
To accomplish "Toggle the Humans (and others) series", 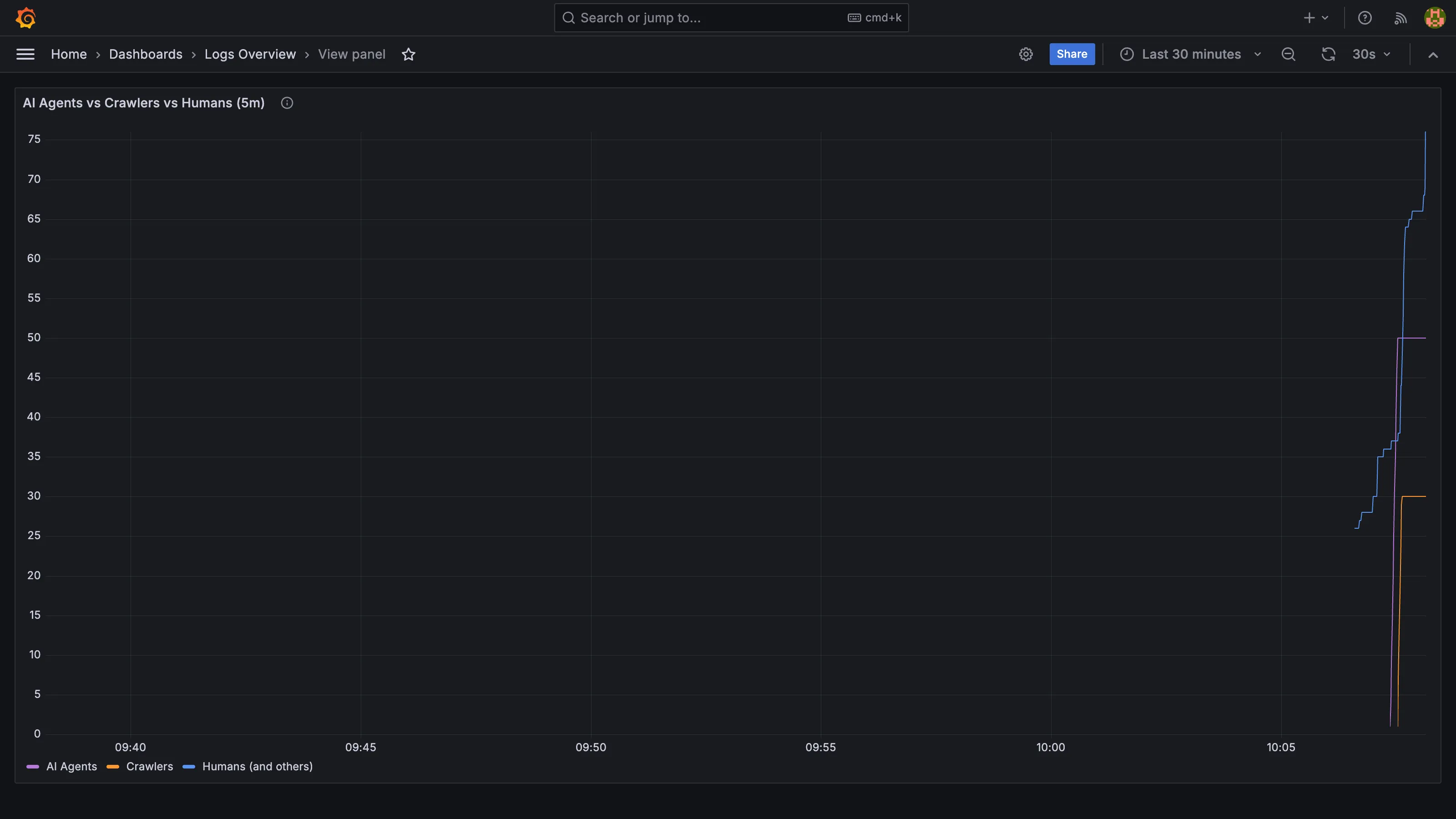I will (258, 766).
